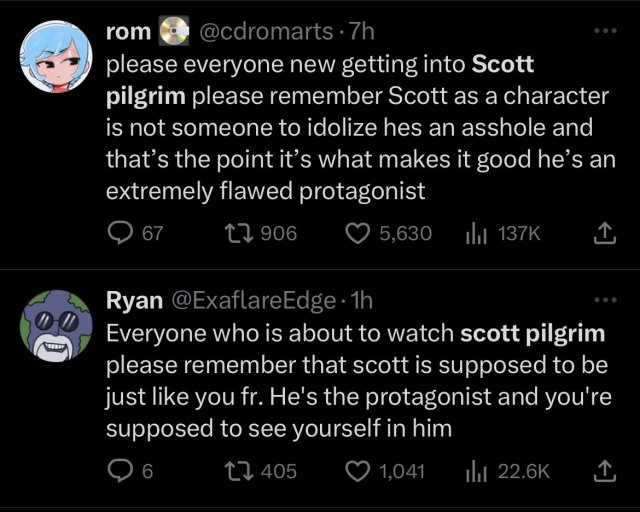This screenshot has width=640, height=512.
Task: Click the display name Ryan
Action: coord(132,299)
